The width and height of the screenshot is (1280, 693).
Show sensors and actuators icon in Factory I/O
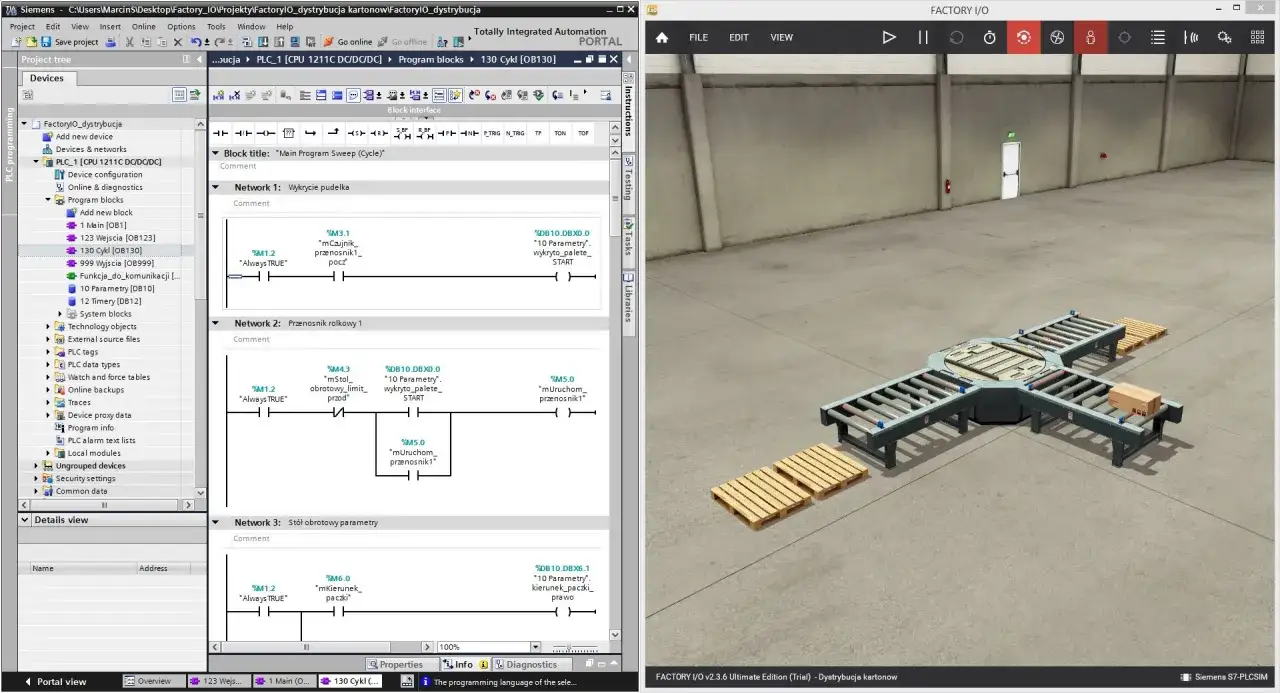(x=1191, y=37)
